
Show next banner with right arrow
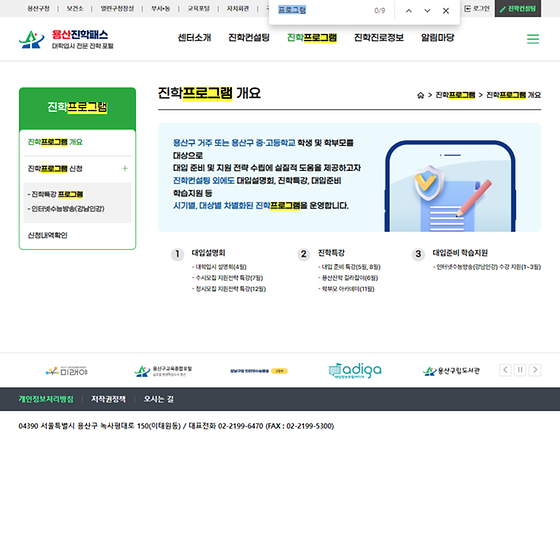pos(535,370)
